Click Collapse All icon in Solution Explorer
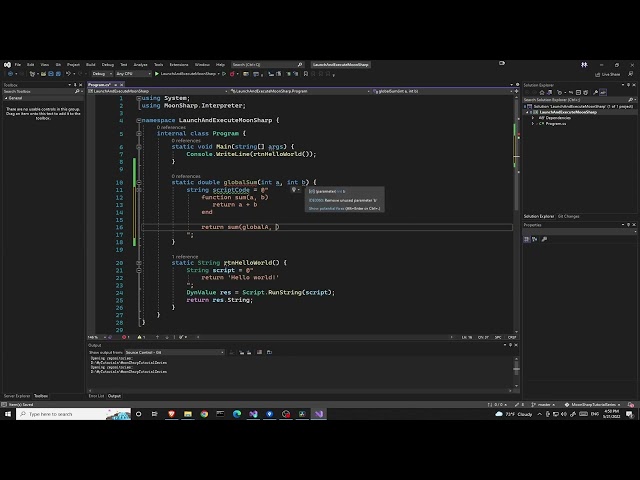640x480 pixels. [578, 93]
